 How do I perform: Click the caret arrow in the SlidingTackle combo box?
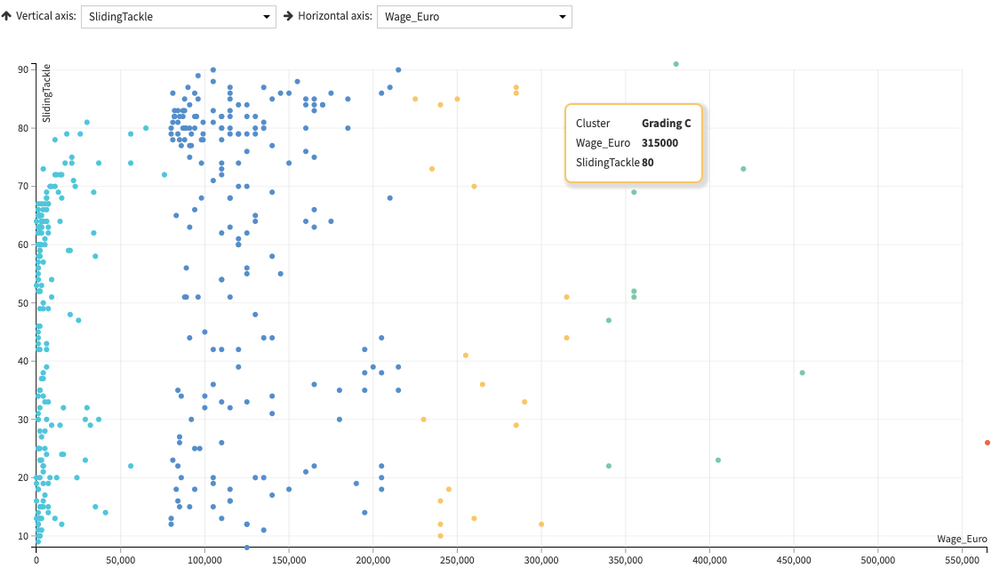pos(266,17)
